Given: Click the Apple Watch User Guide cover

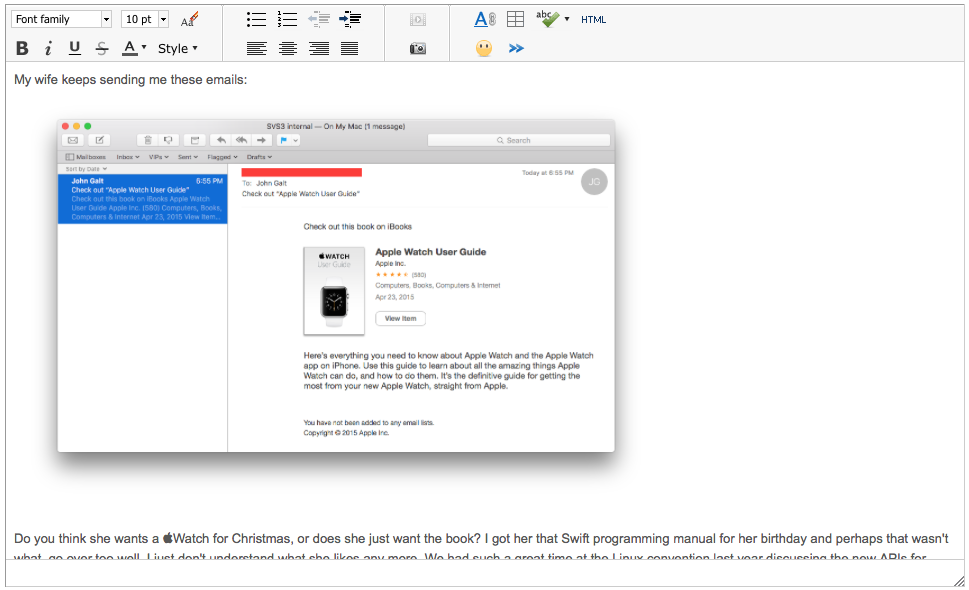Looking at the screenshot, I should pyautogui.click(x=334, y=291).
